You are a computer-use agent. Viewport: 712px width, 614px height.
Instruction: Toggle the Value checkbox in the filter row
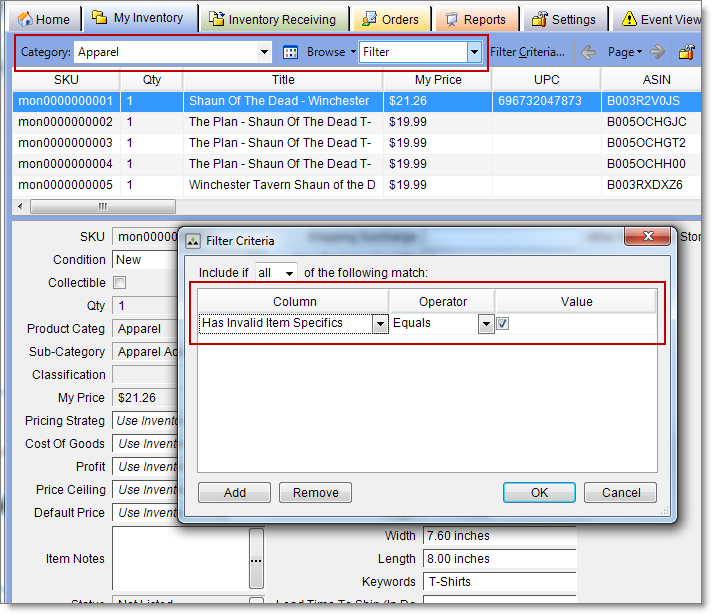503,323
